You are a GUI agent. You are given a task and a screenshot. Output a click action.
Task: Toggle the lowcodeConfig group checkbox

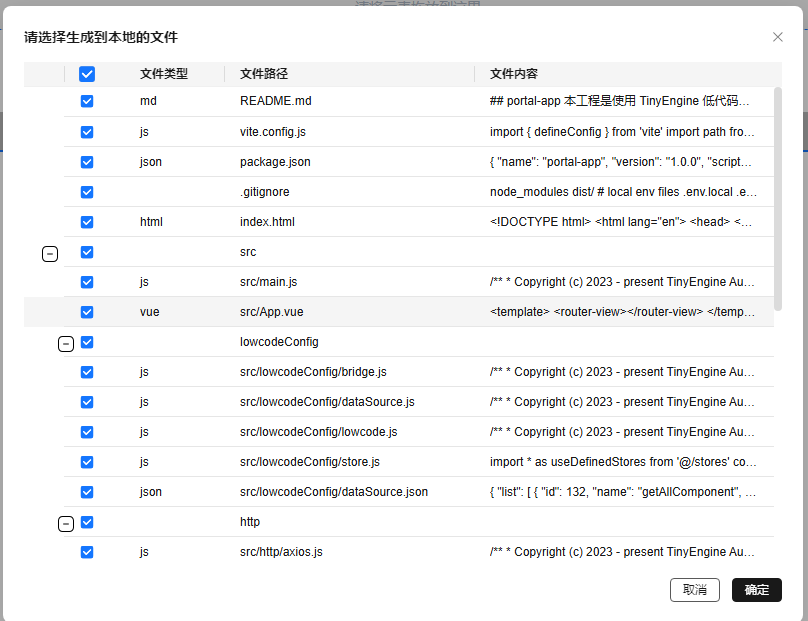pos(87,342)
